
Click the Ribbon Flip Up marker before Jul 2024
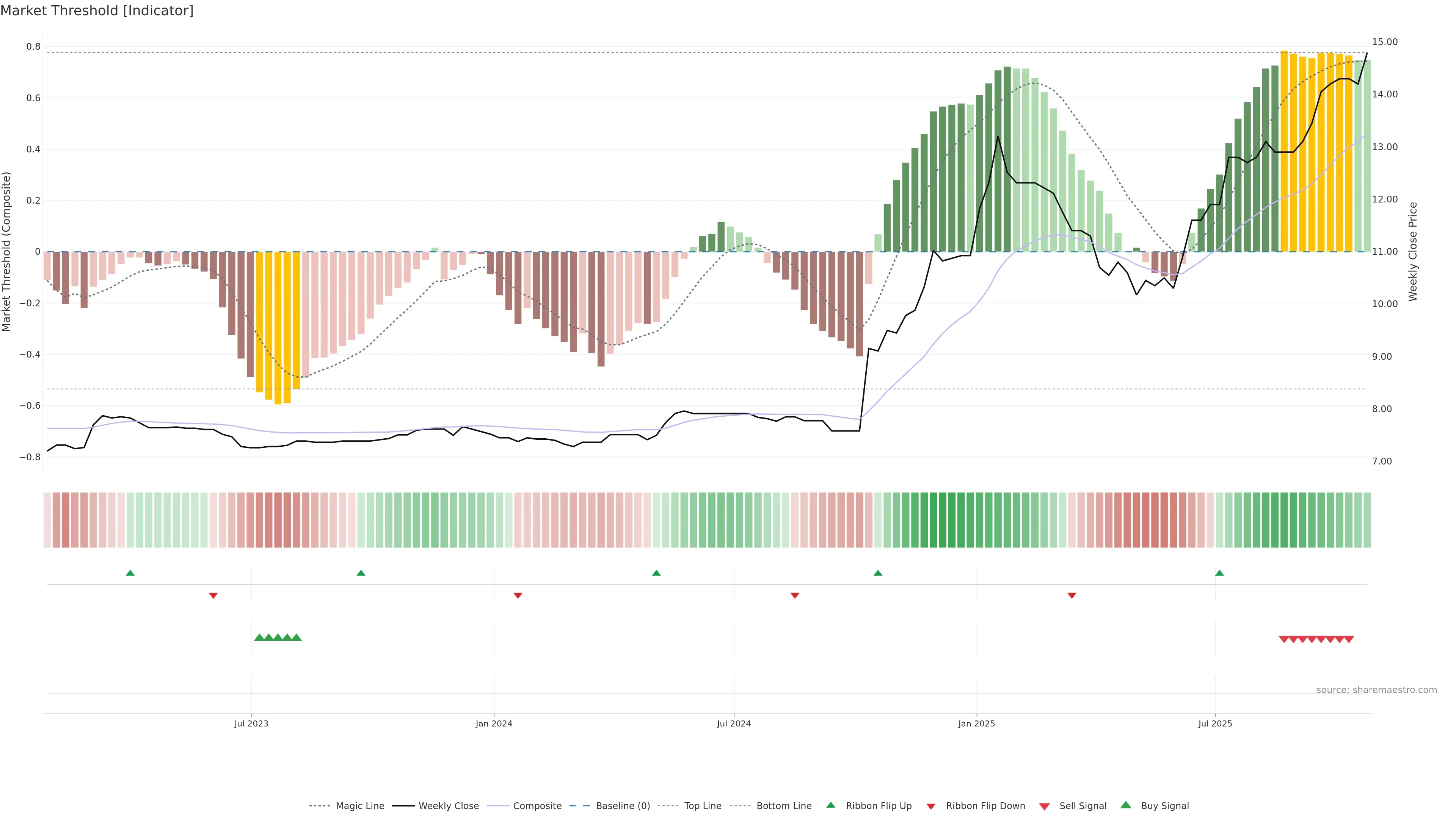point(656,573)
